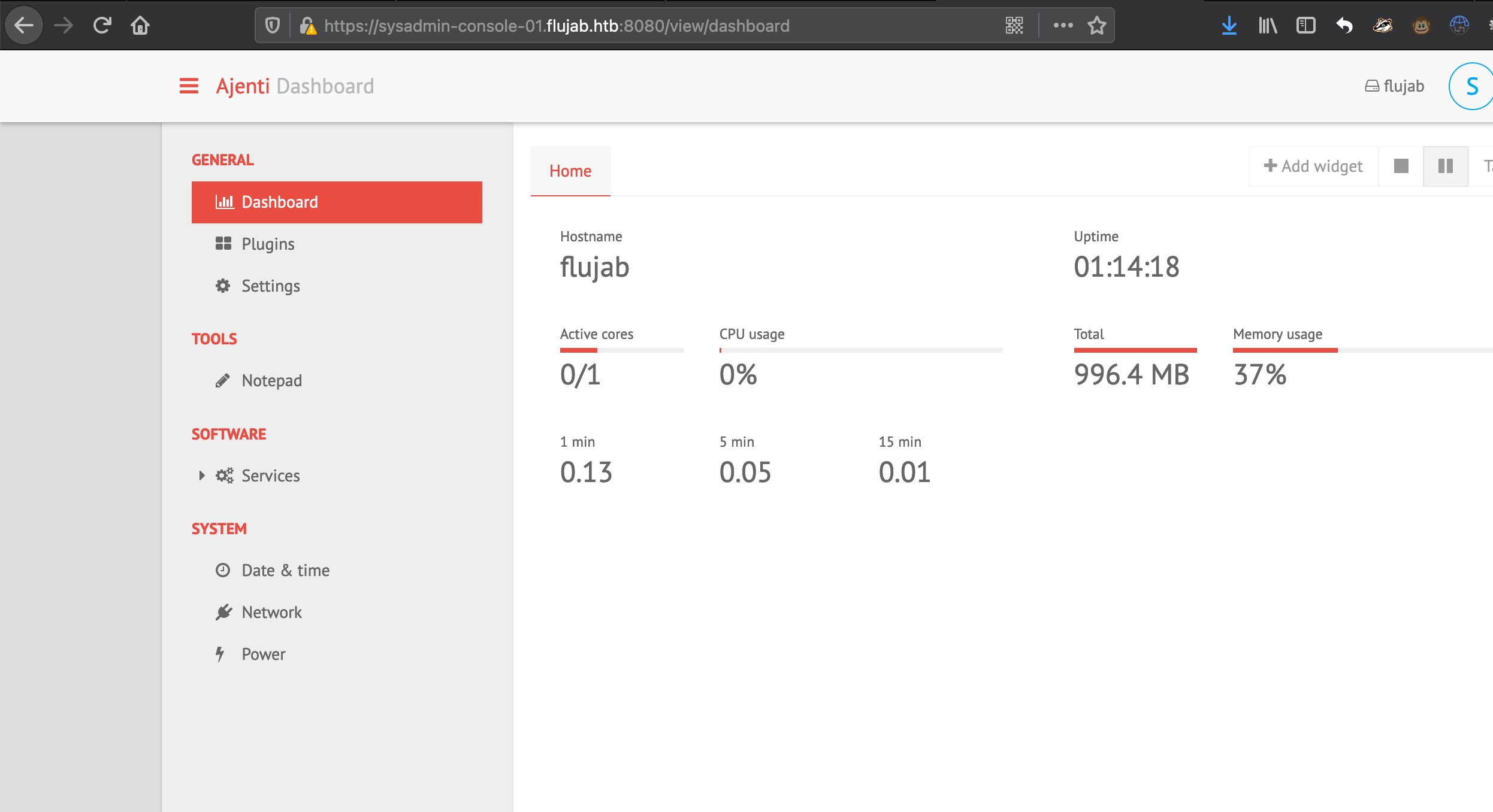Select Dashboard in the sidebar
The height and width of the screenshot is (812, 1493).
(337, 202)
